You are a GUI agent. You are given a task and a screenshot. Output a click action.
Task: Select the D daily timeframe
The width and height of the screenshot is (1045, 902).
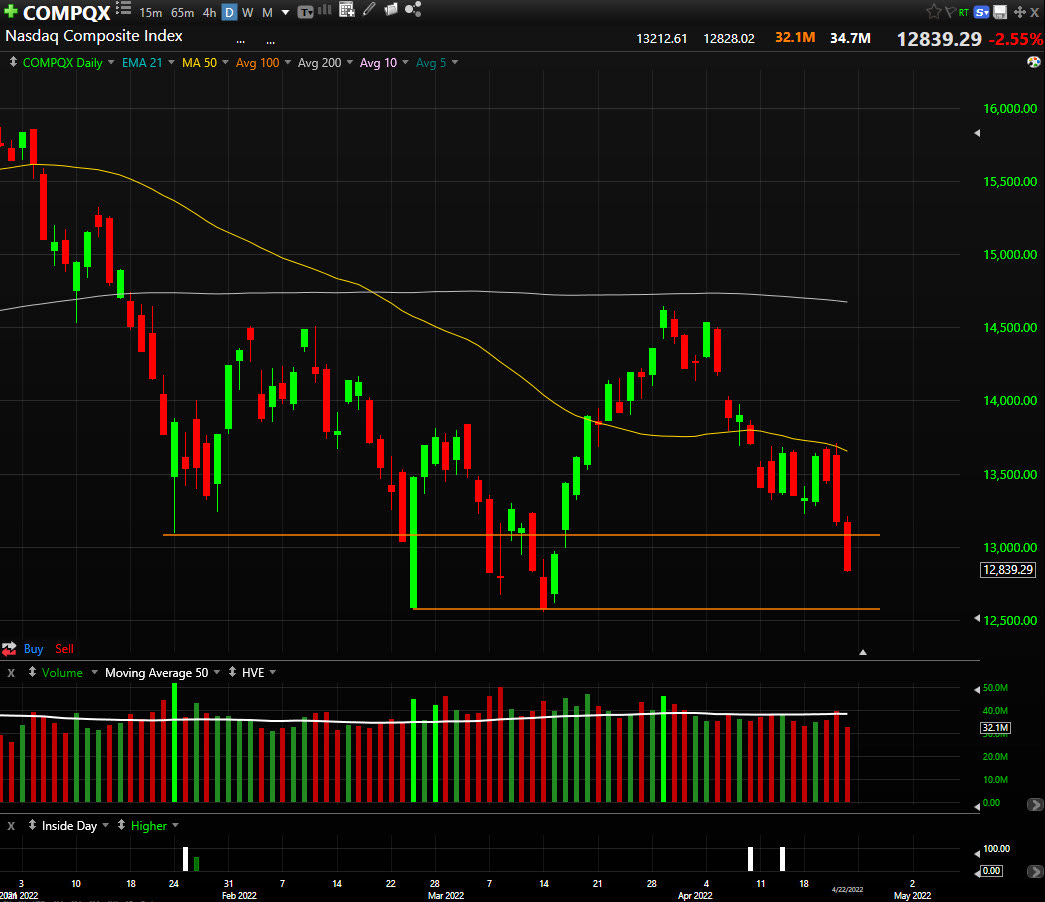point(229,13)
